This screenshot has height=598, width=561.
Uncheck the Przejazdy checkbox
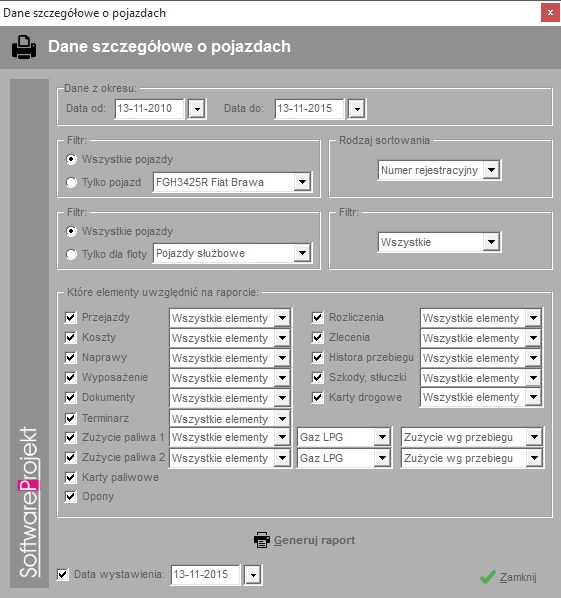pyautogui.click(x=71, y=317)
